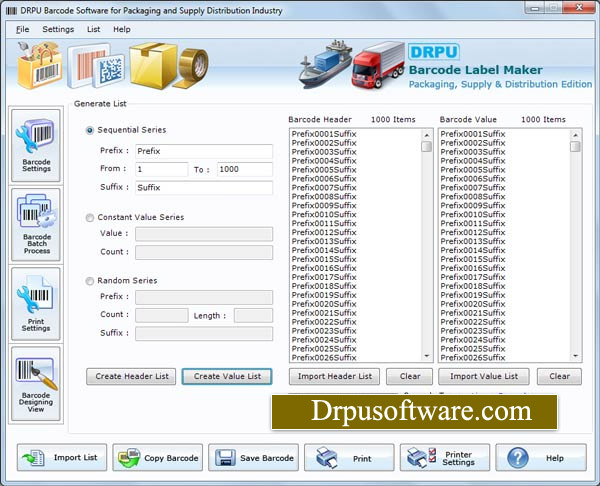This screenshot has width=600, height=486.
Task: Click the Random Series Prefix field
Action: tap(204, 297)
